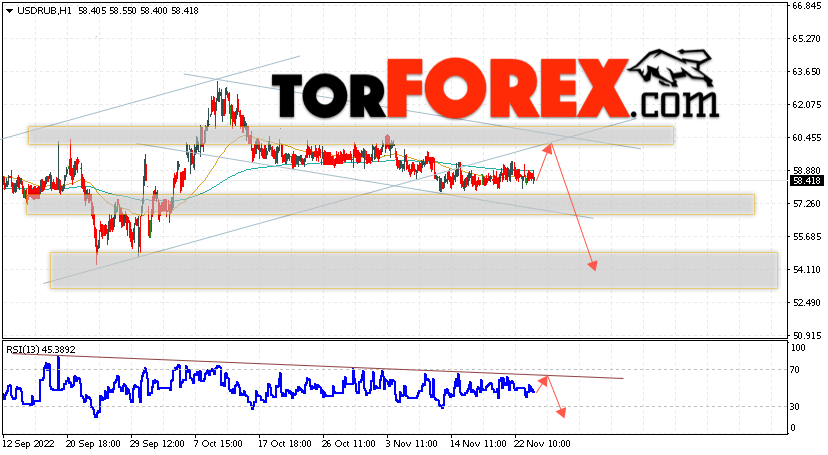The image size is (828, 455).
Task: Click the OHLC values 58.405 58.550 58.400 58.418
Action: point(138,11)
